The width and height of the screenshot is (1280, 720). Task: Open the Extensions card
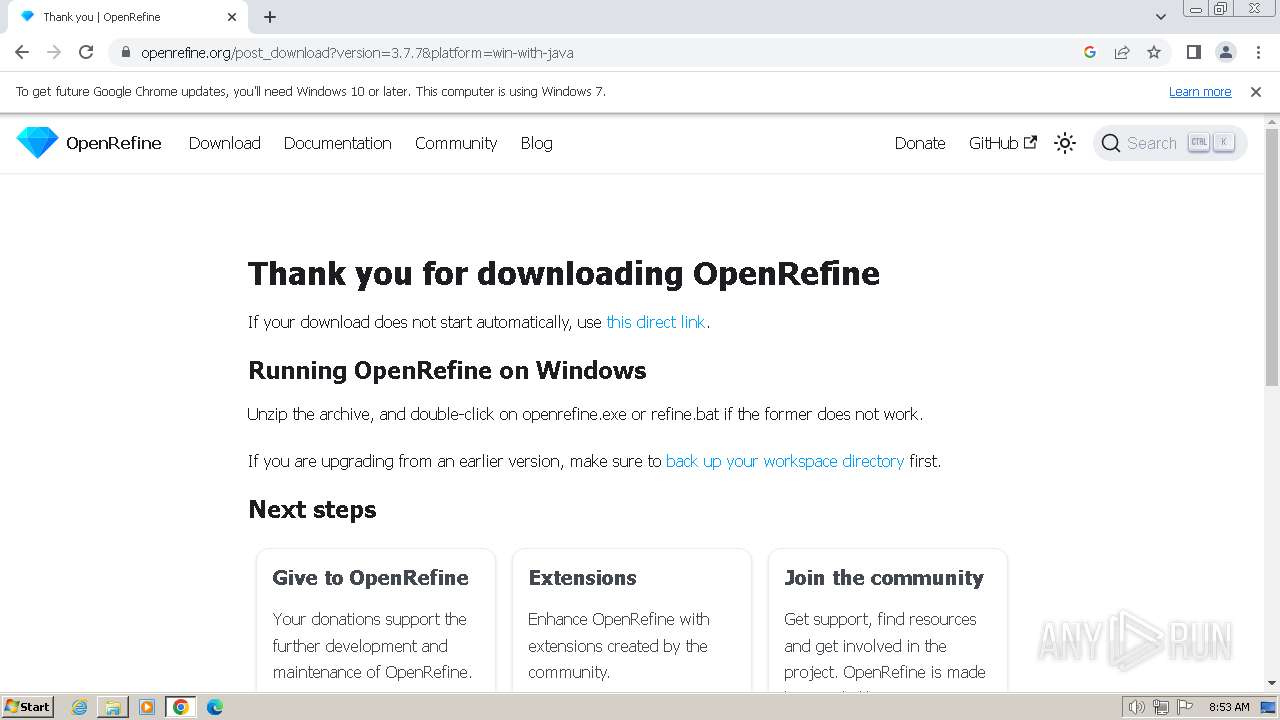(632, 620)
